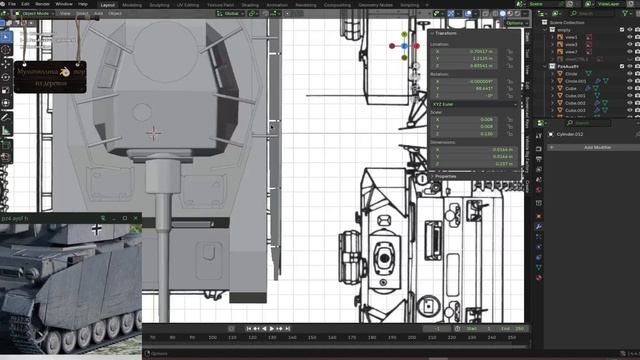Open the Object Constraints properties tab
This screenshot has height=360, width=640.
(539, 257)
